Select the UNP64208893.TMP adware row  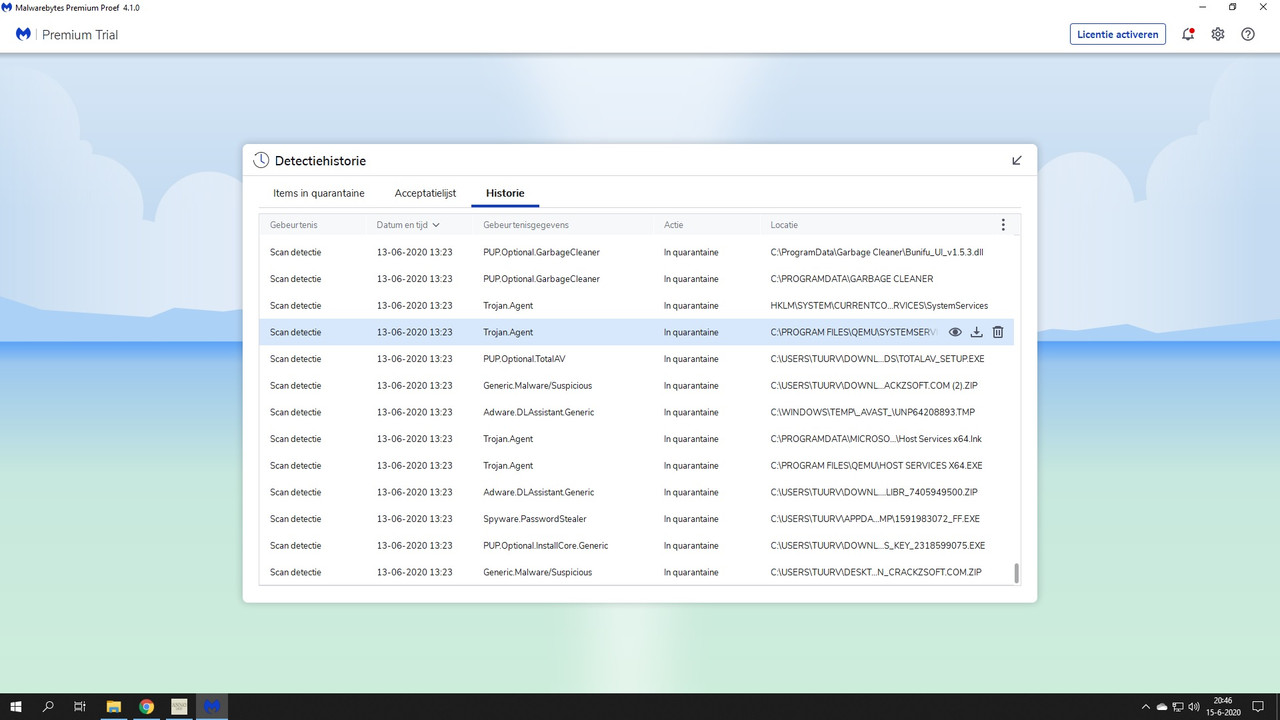coord(636,412)
